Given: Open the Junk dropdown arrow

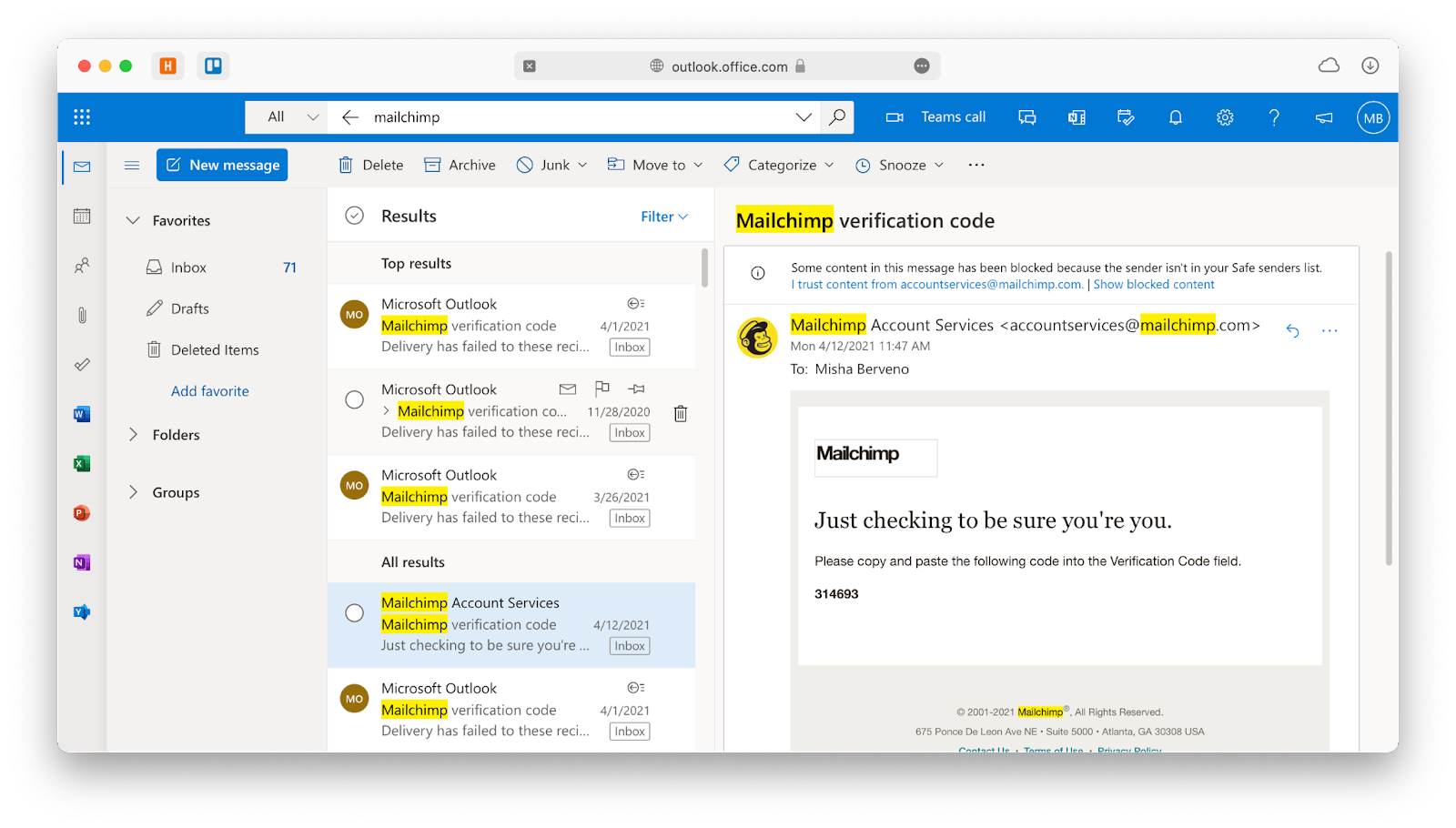Looking at the screenshot, I should [582, 165].
